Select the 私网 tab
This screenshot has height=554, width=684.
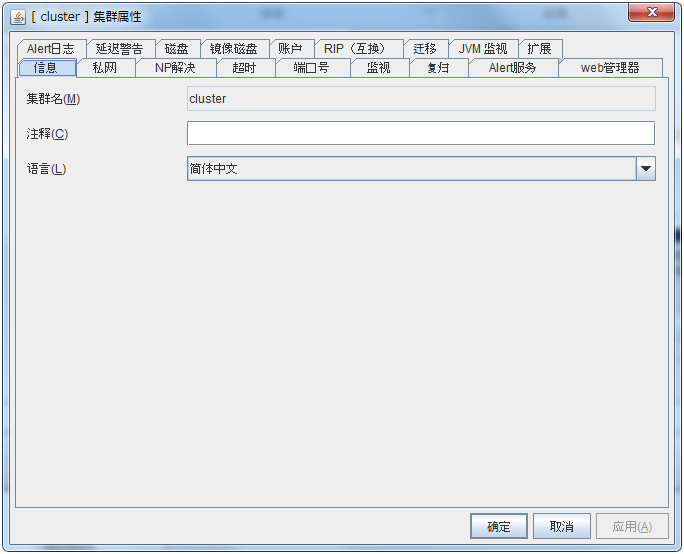pyautogui.click(x=104, y=68)
